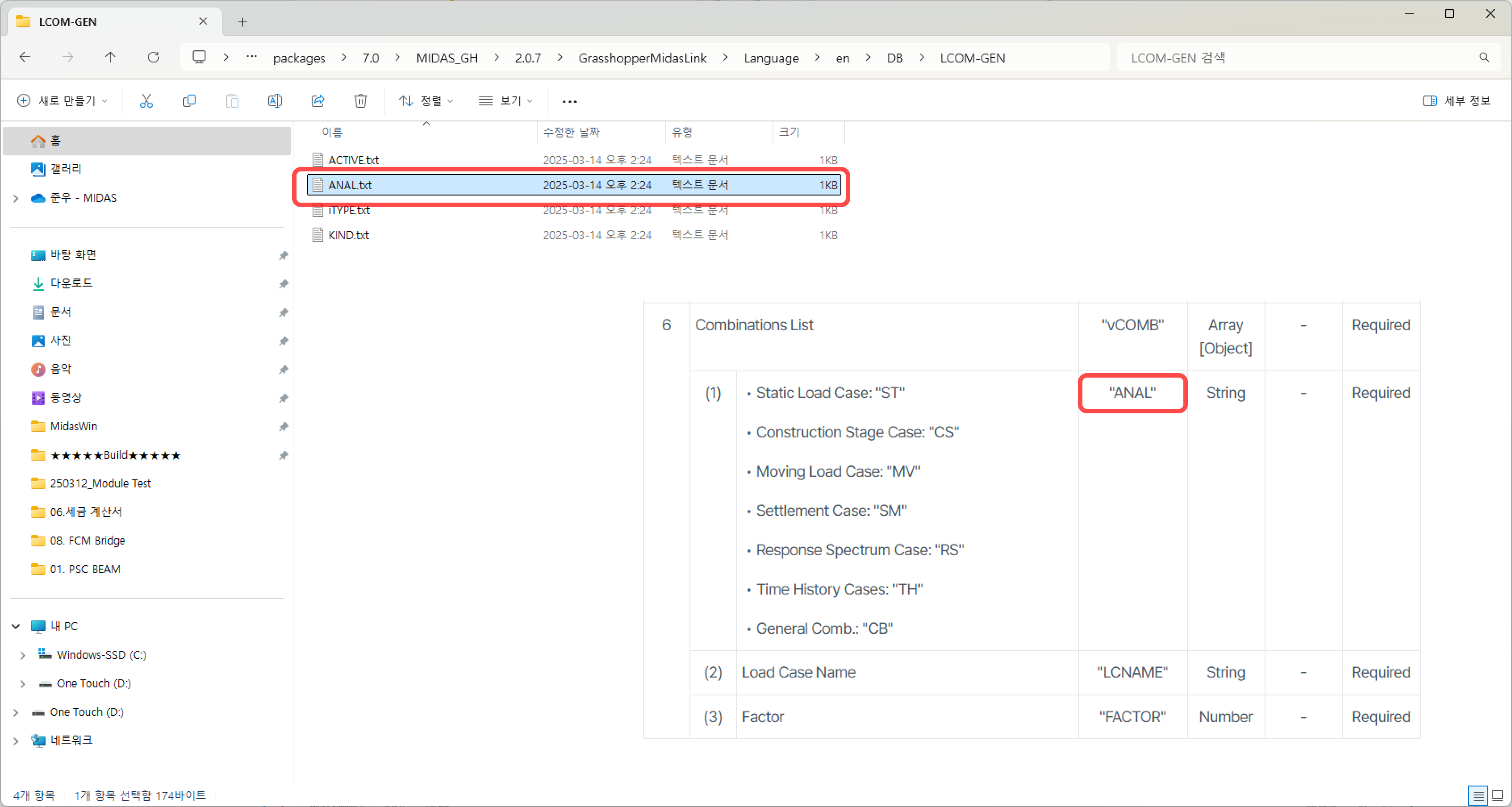The image size is (1512, 807).
Task: Click the Forward navigation arrow
Action: [68, 57]
